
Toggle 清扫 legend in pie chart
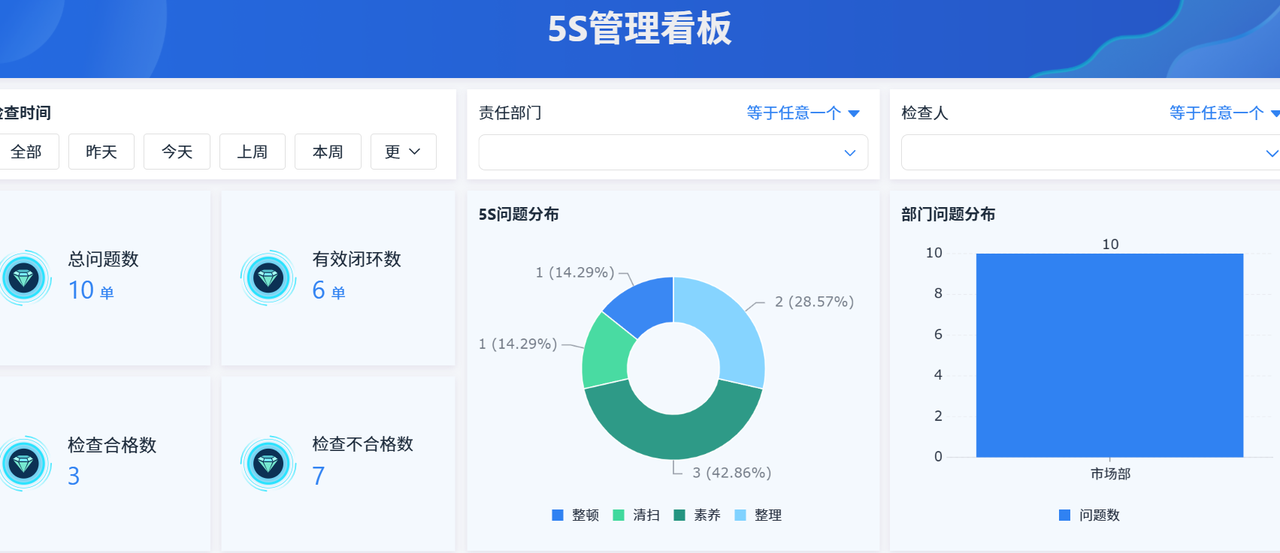[x=636, y=515]
